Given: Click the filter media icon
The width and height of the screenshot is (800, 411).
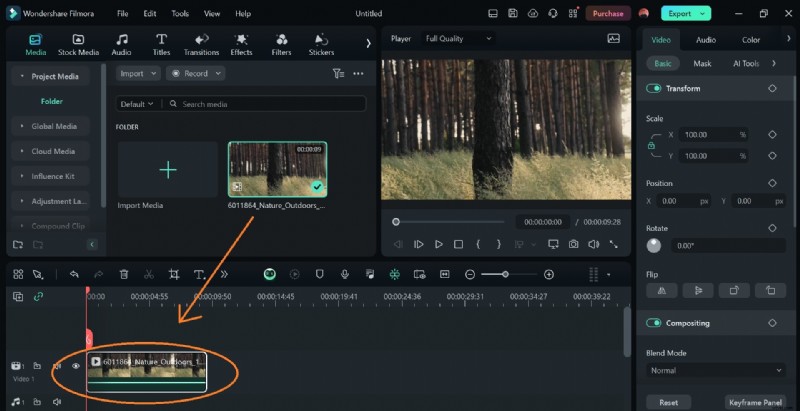Looking at the screenshot, I should (x=337, y=73).
